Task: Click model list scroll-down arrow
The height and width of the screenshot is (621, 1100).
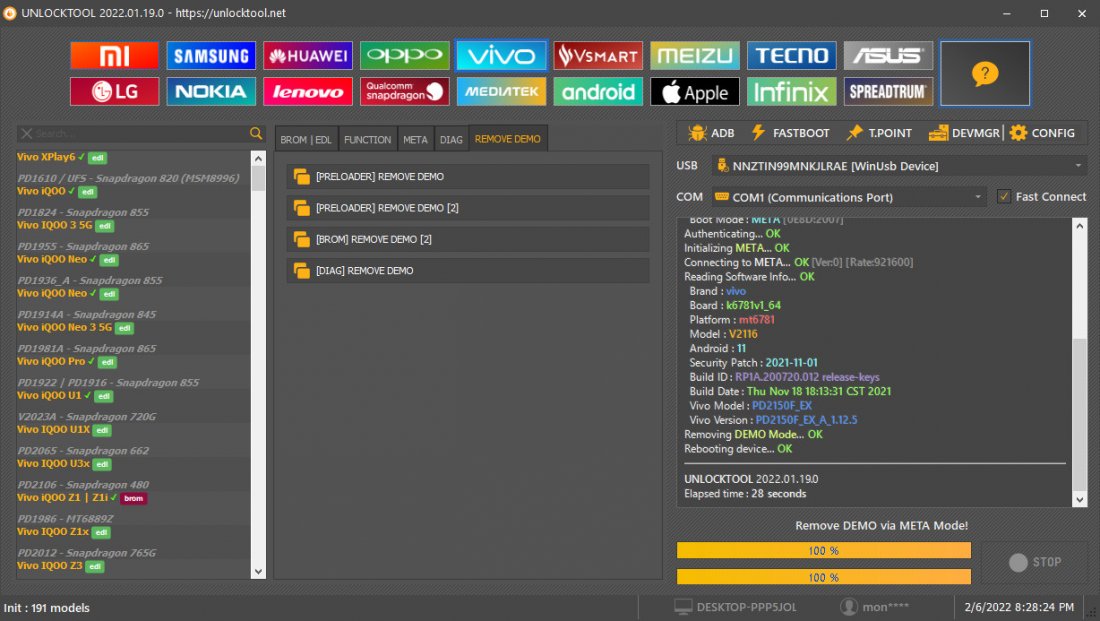Action: pos(258,572)
